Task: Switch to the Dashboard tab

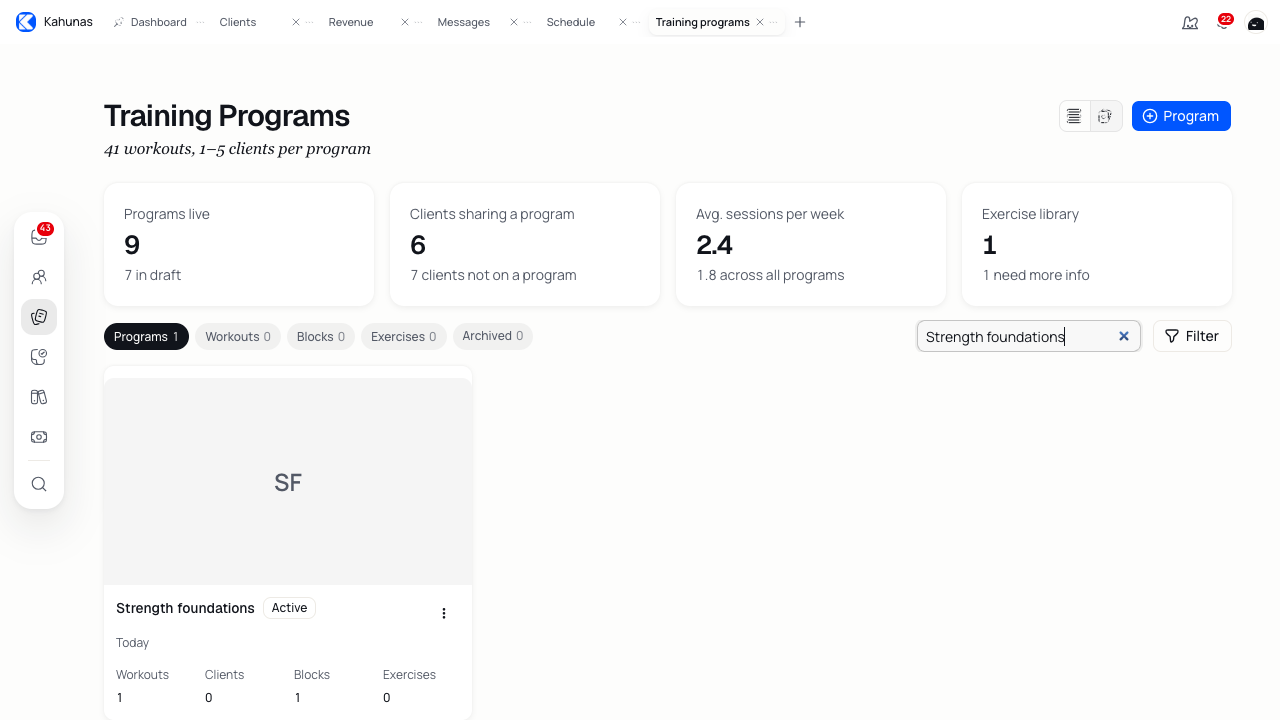Action: (158, 22)
